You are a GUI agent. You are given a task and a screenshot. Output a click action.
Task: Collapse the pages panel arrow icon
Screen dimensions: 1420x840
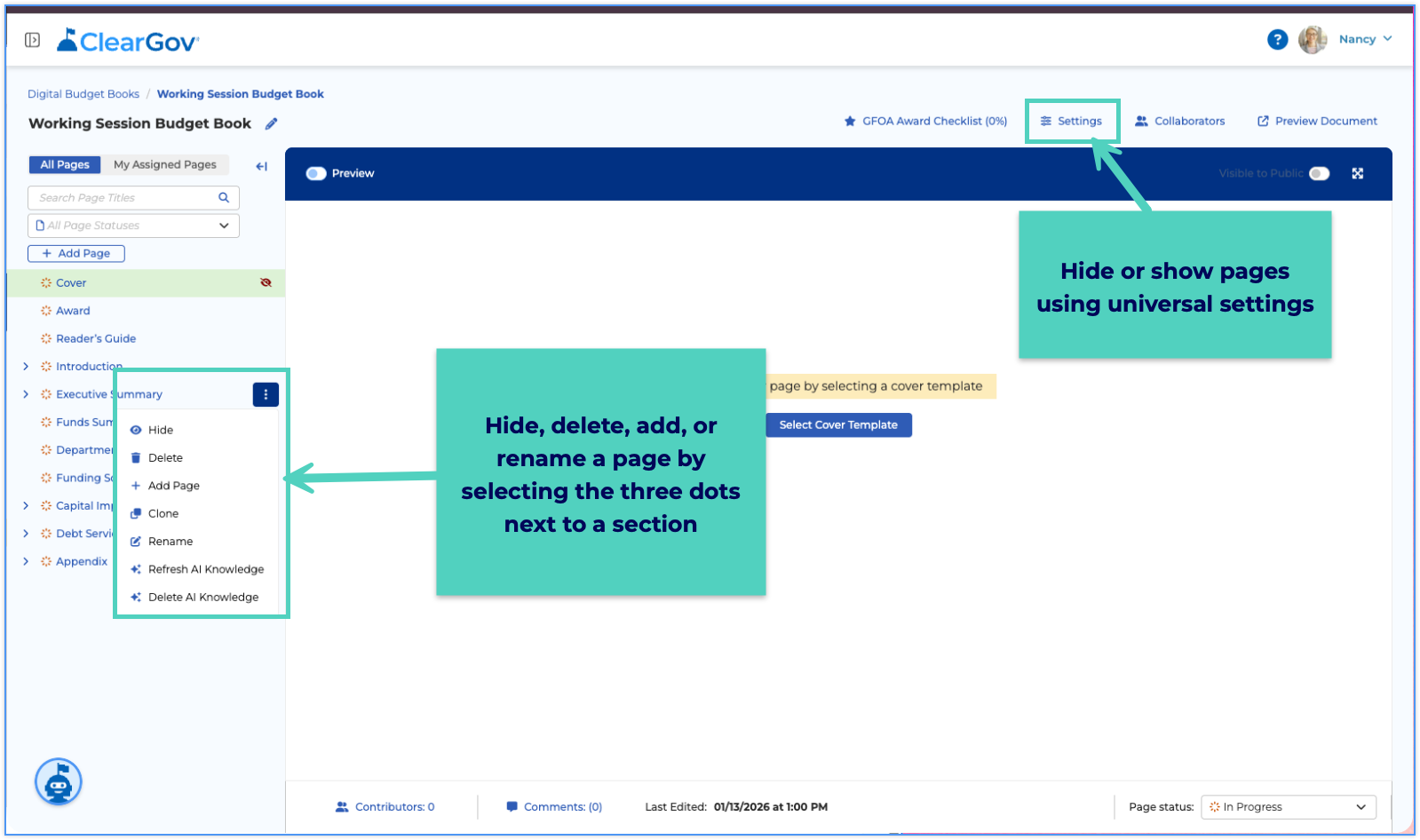coord(261,166)
